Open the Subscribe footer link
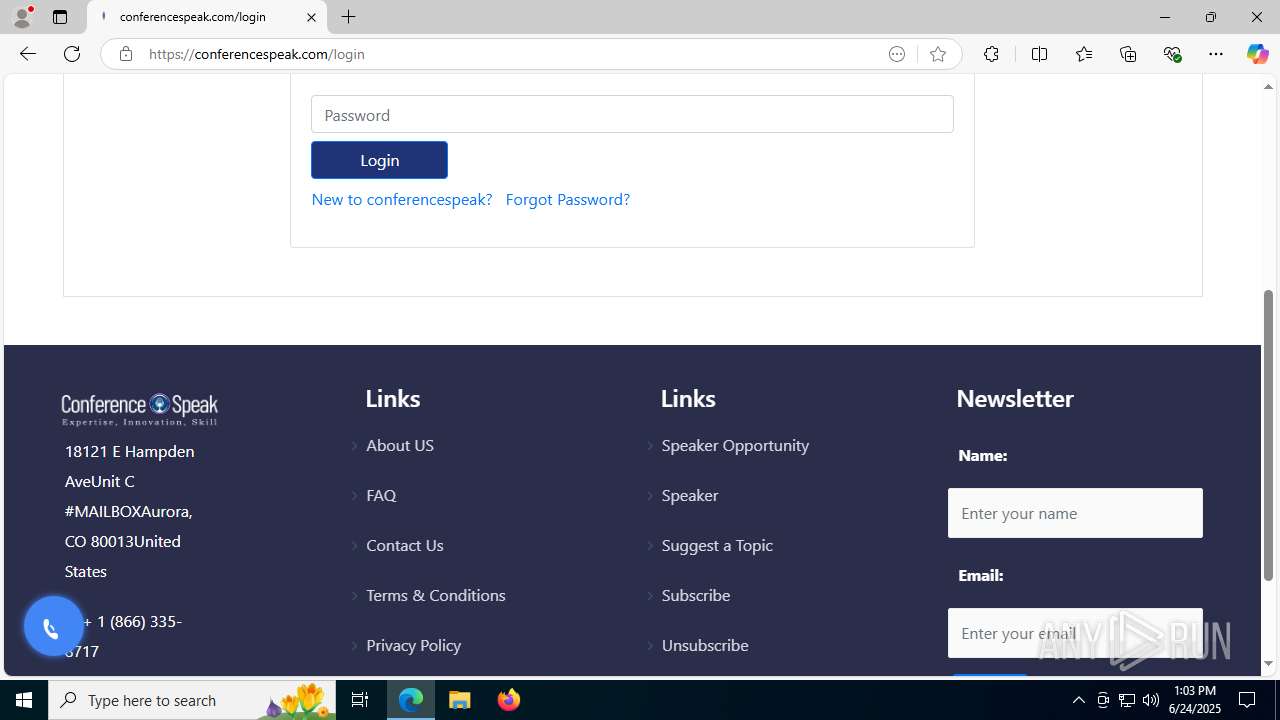Viewport: 1280px width, 720px height. 696,595
